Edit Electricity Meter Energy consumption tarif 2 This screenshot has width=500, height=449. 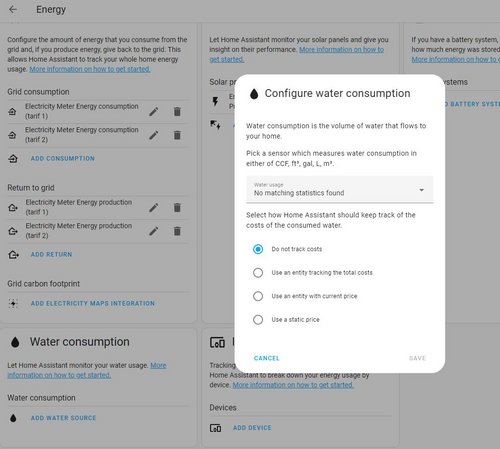click(154, 135)
